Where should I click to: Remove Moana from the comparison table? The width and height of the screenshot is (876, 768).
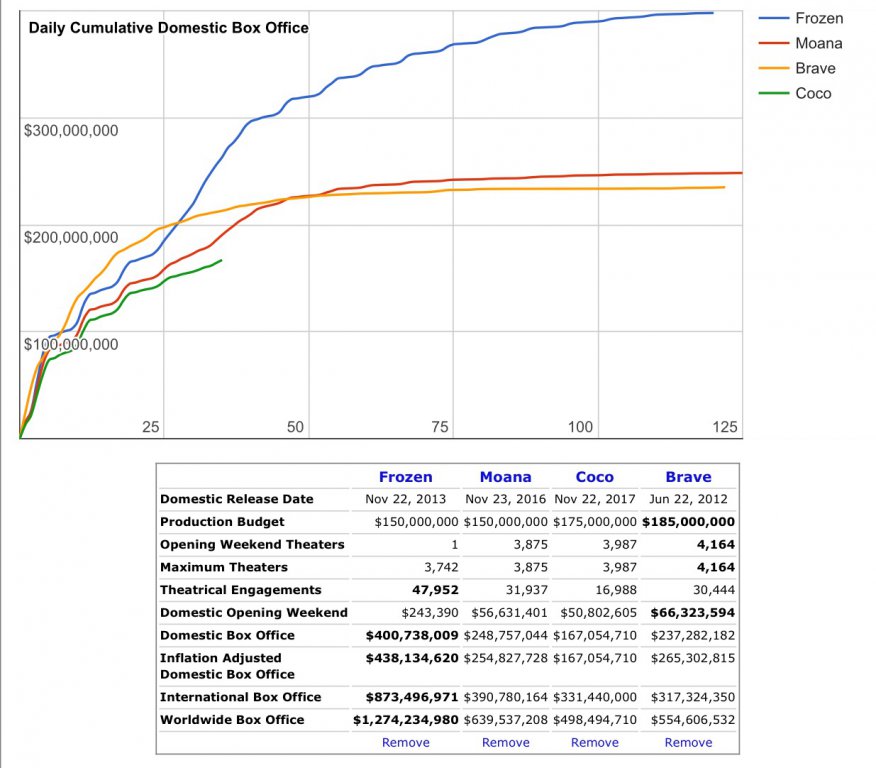click(x=505, y=743)
